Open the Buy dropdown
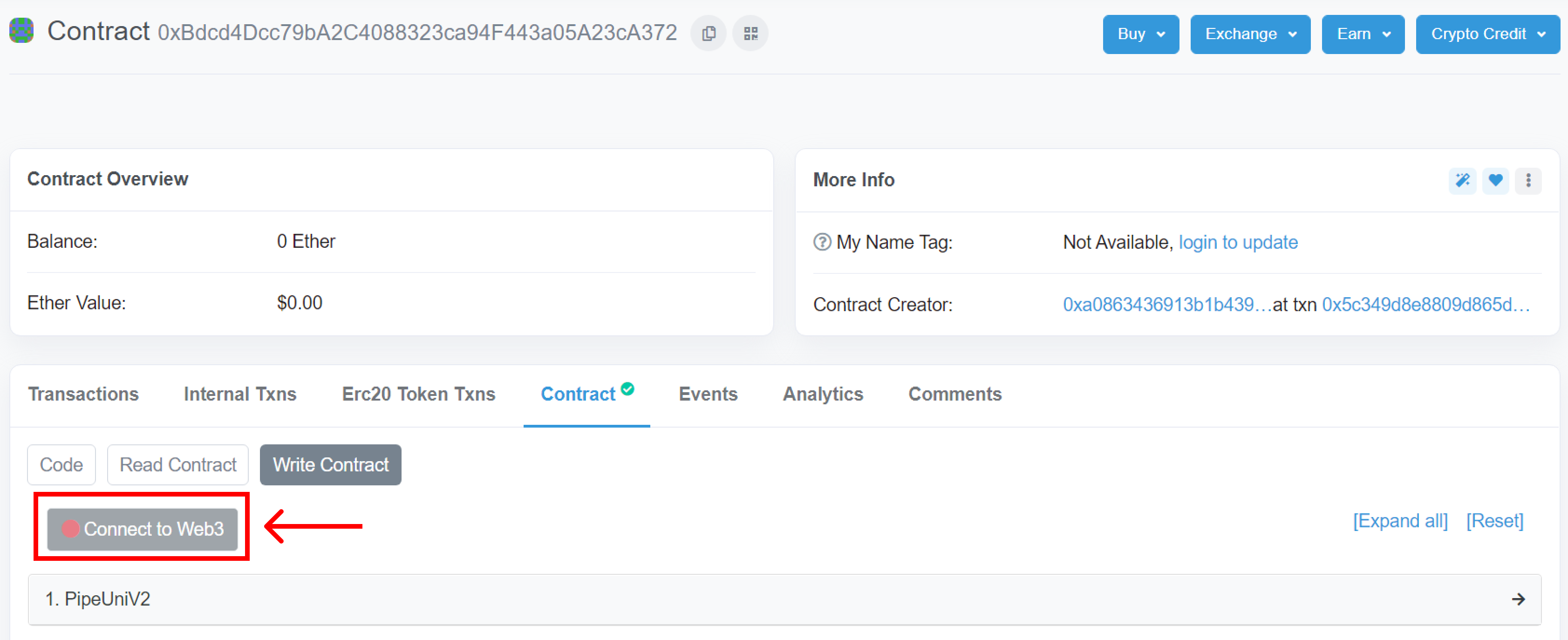The height and width of the screenshot is (640, 1568). click(1141, 34)
